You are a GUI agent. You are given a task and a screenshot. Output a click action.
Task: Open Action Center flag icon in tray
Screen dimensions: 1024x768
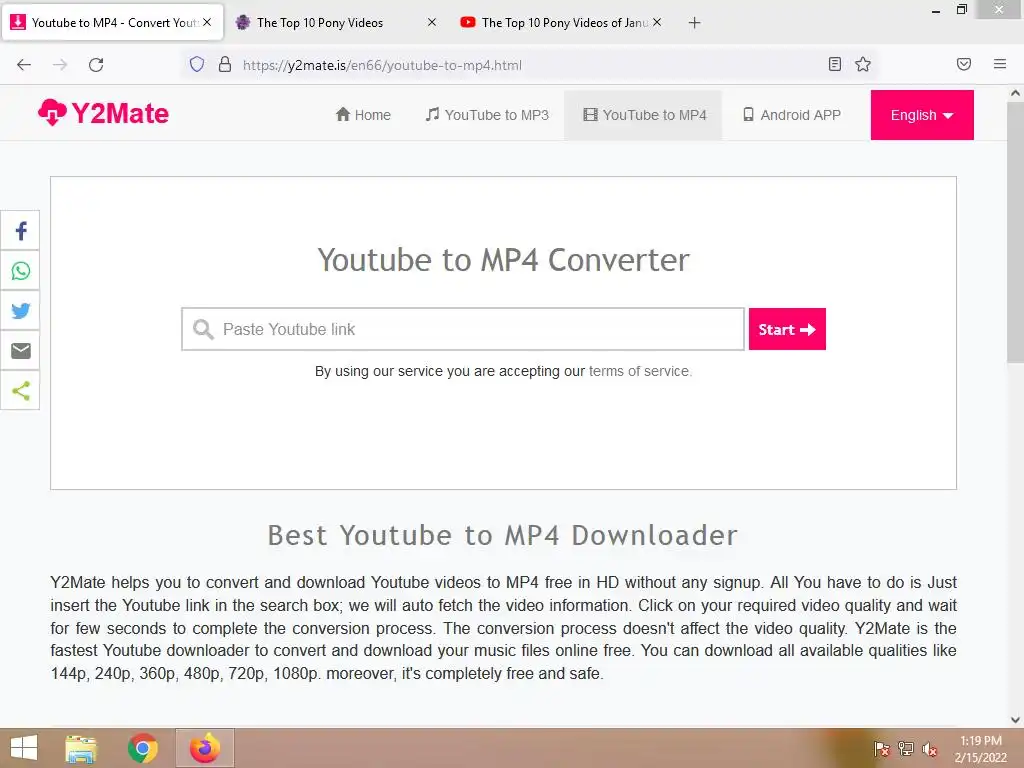point(882,749)
